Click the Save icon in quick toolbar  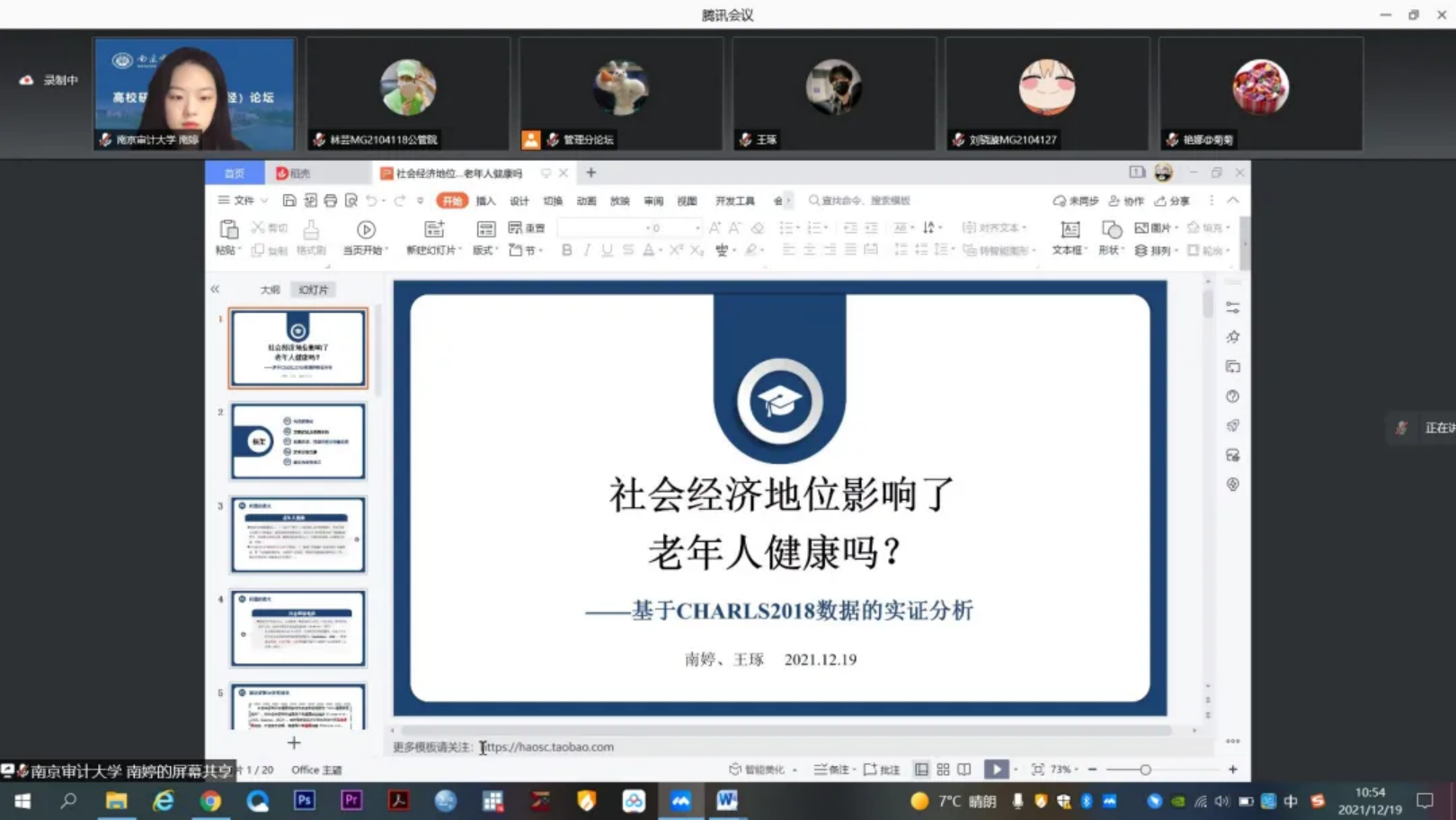[289, 201]
